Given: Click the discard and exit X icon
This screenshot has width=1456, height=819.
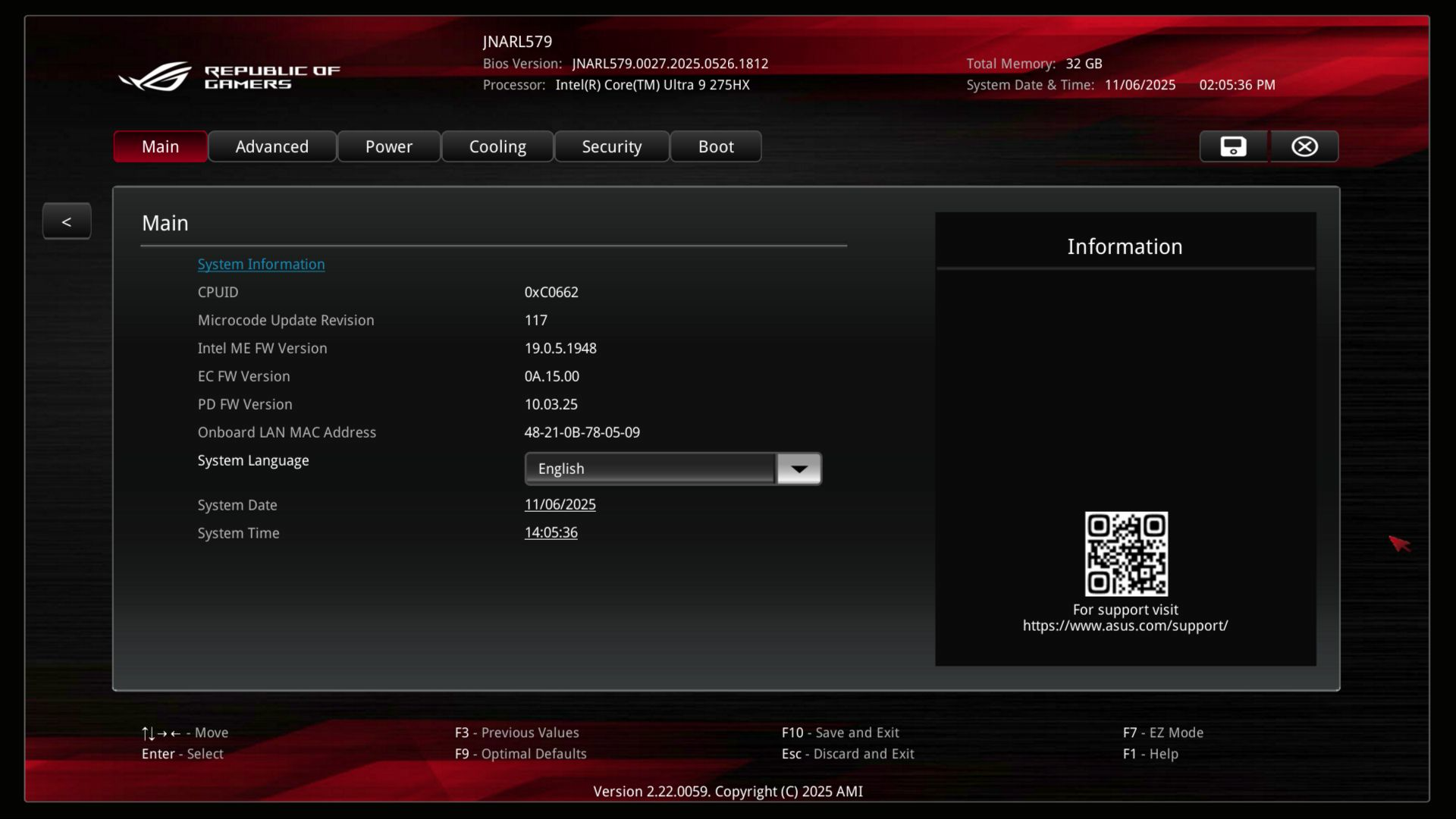Looking at the screenshot, I should 1304,146.
